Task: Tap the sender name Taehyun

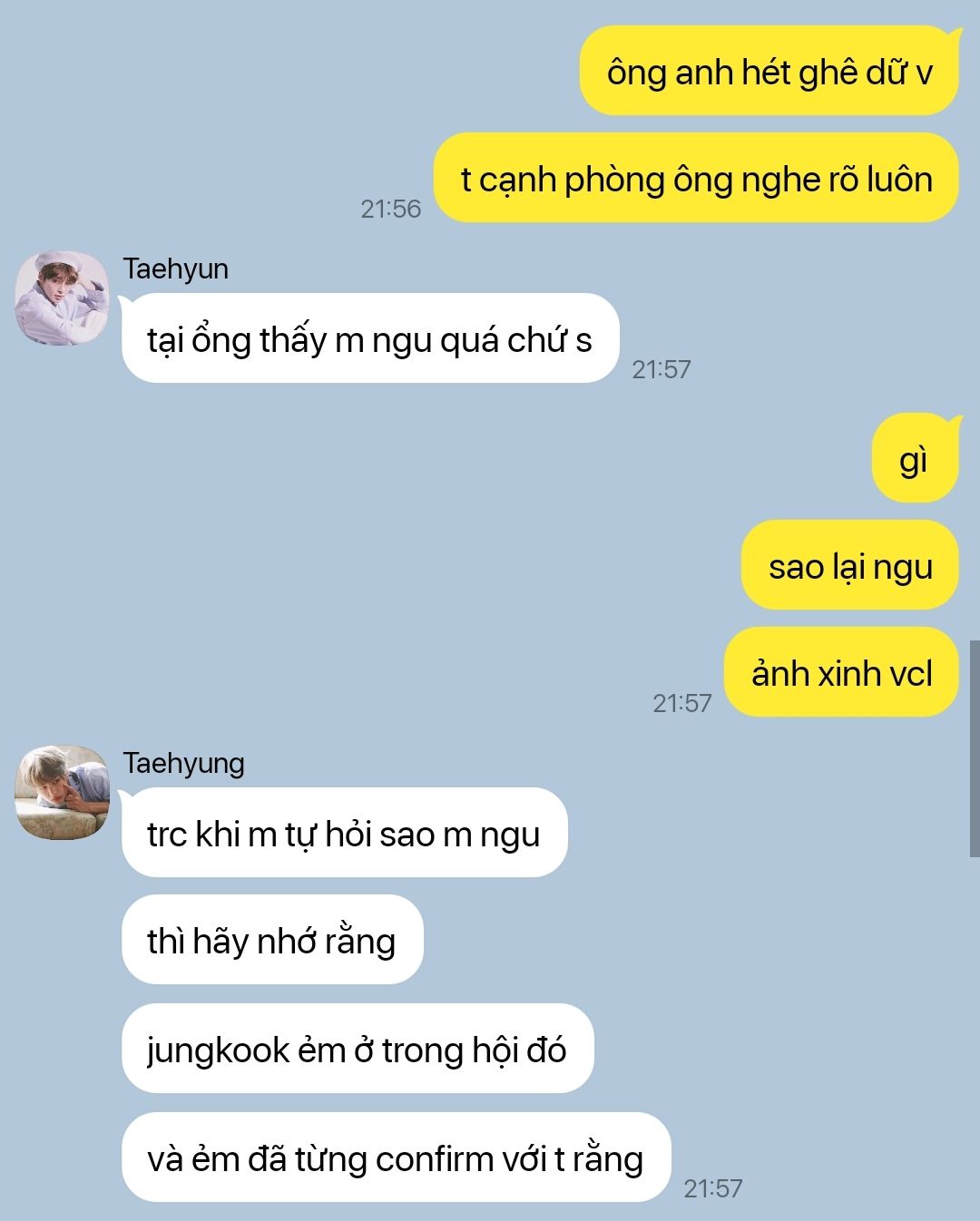Action: click(x=175, y=269)
